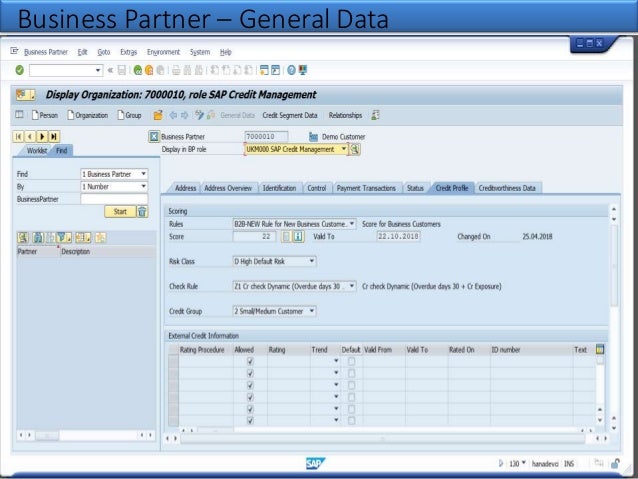
Task: Open the By '1 Number' dropdown
Action: coord(144,186)
